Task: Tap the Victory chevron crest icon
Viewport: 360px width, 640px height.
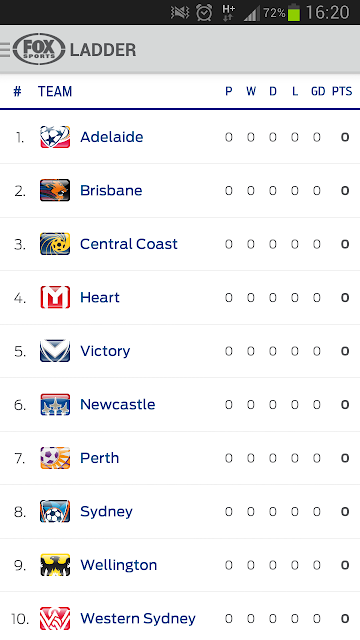Action: point(55,351)
